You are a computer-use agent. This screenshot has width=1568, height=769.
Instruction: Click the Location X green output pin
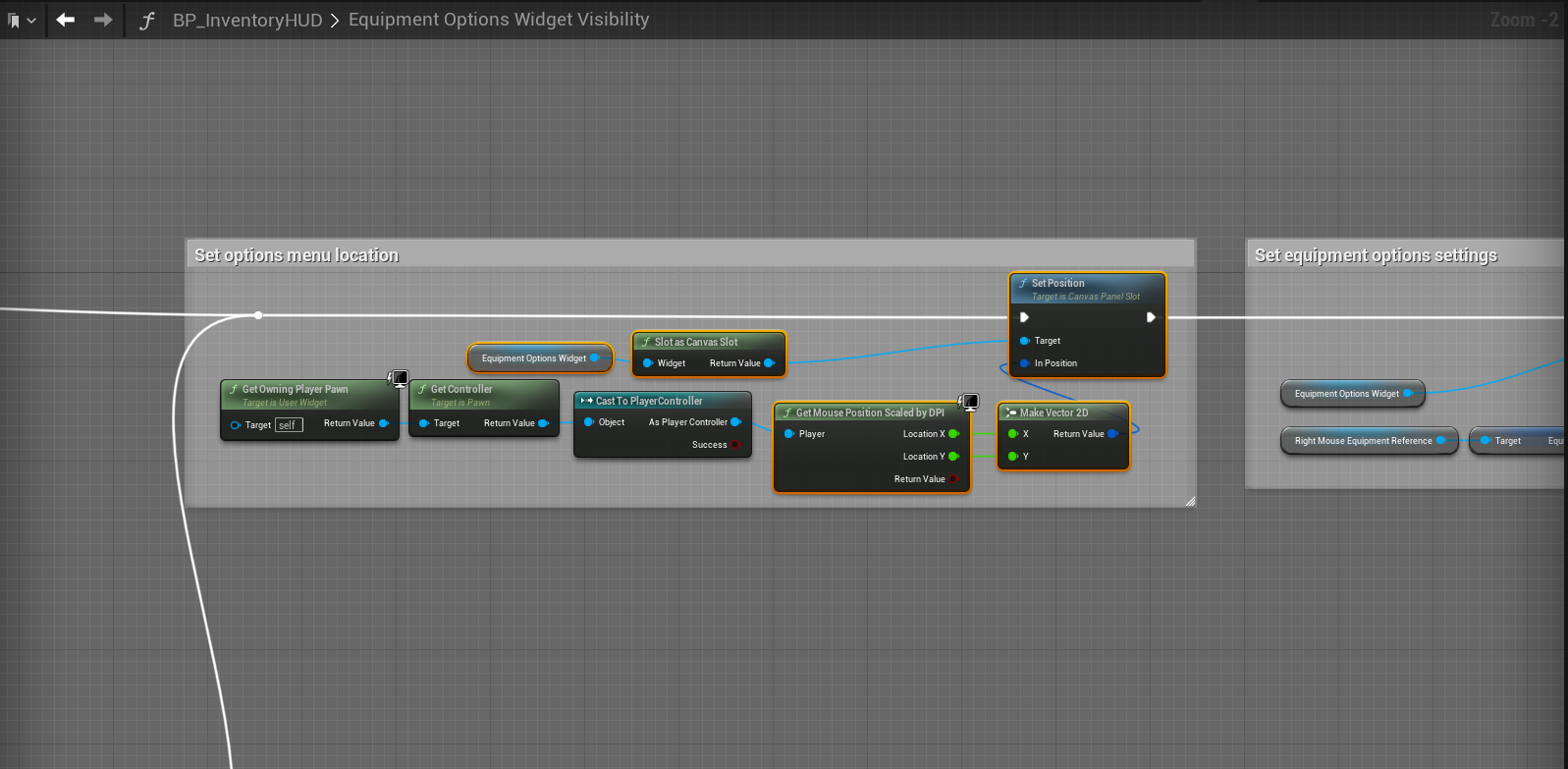pyautogui.click(x=952, y=434)
